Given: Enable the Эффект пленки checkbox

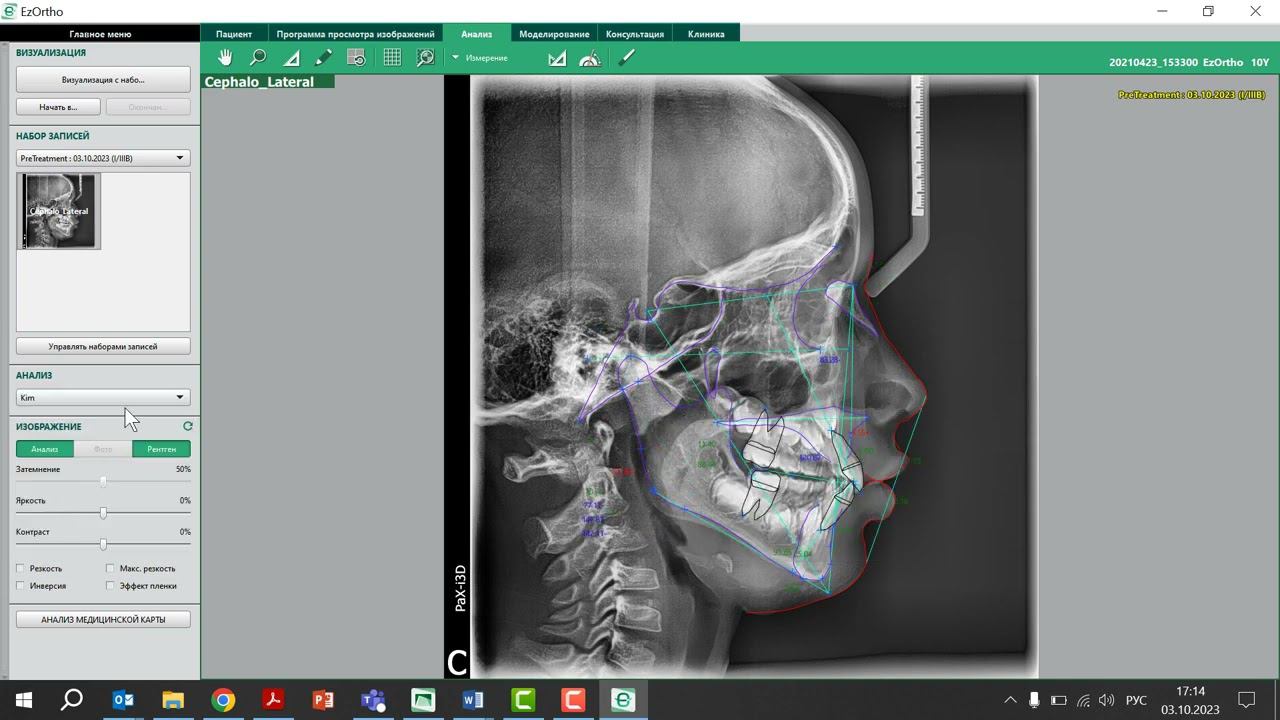Looking at the screenshot, I should click(x=110, y=586).
